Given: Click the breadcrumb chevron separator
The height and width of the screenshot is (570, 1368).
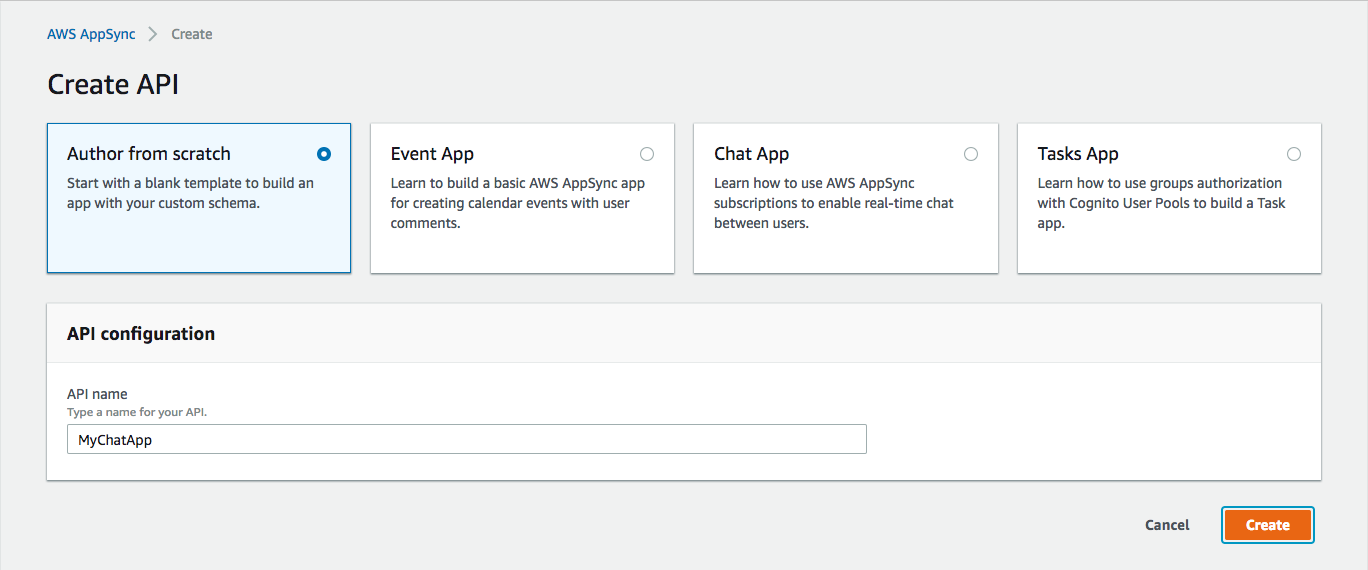Looking at the screenshot, I should pos(153,34).
